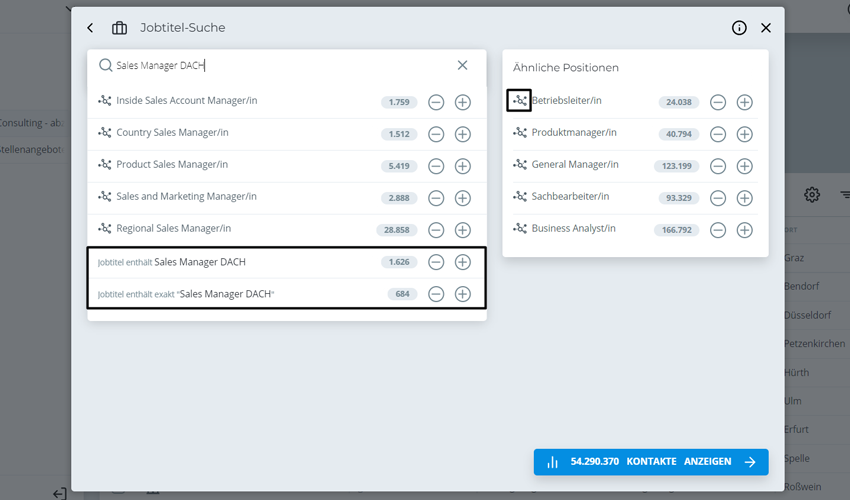Select Sales and Marketing Manager/in suggestion

pos(186,197)
